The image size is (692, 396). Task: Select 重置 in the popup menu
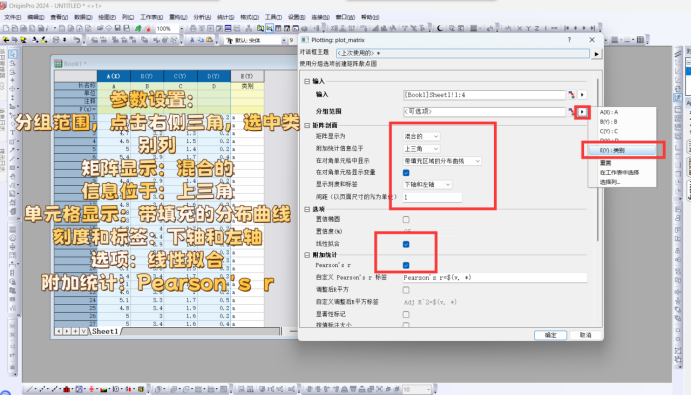[x=606, y=163]
